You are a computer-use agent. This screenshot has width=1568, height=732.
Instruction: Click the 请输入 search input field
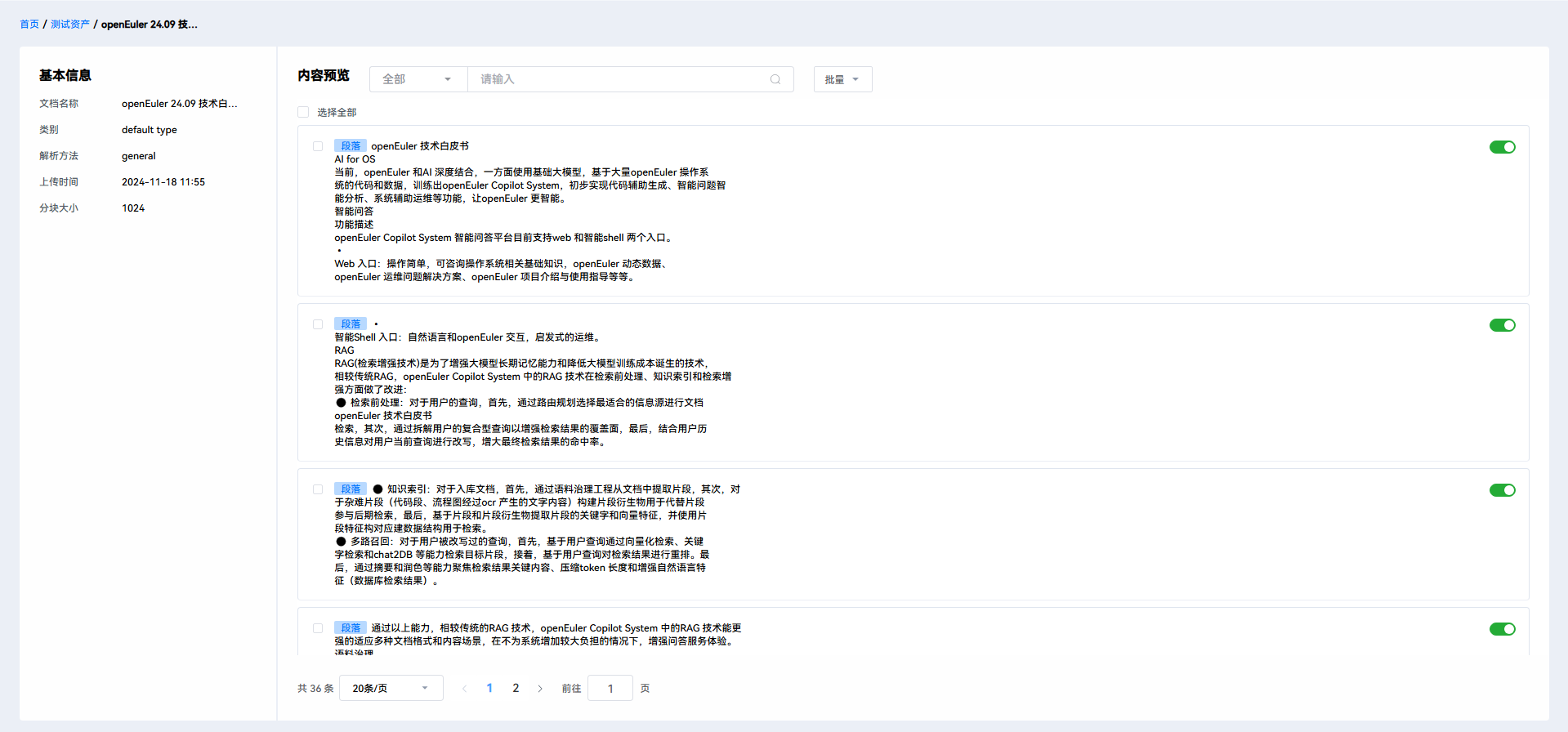click(x=630, y=79)
